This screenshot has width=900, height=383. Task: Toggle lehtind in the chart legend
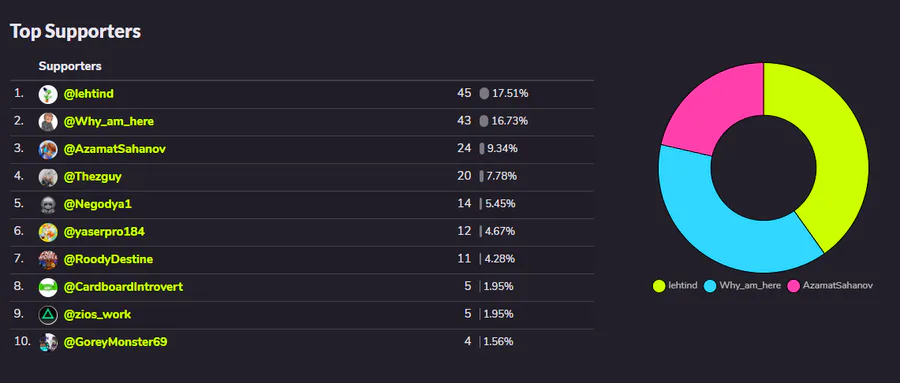[x=676, y=285]
